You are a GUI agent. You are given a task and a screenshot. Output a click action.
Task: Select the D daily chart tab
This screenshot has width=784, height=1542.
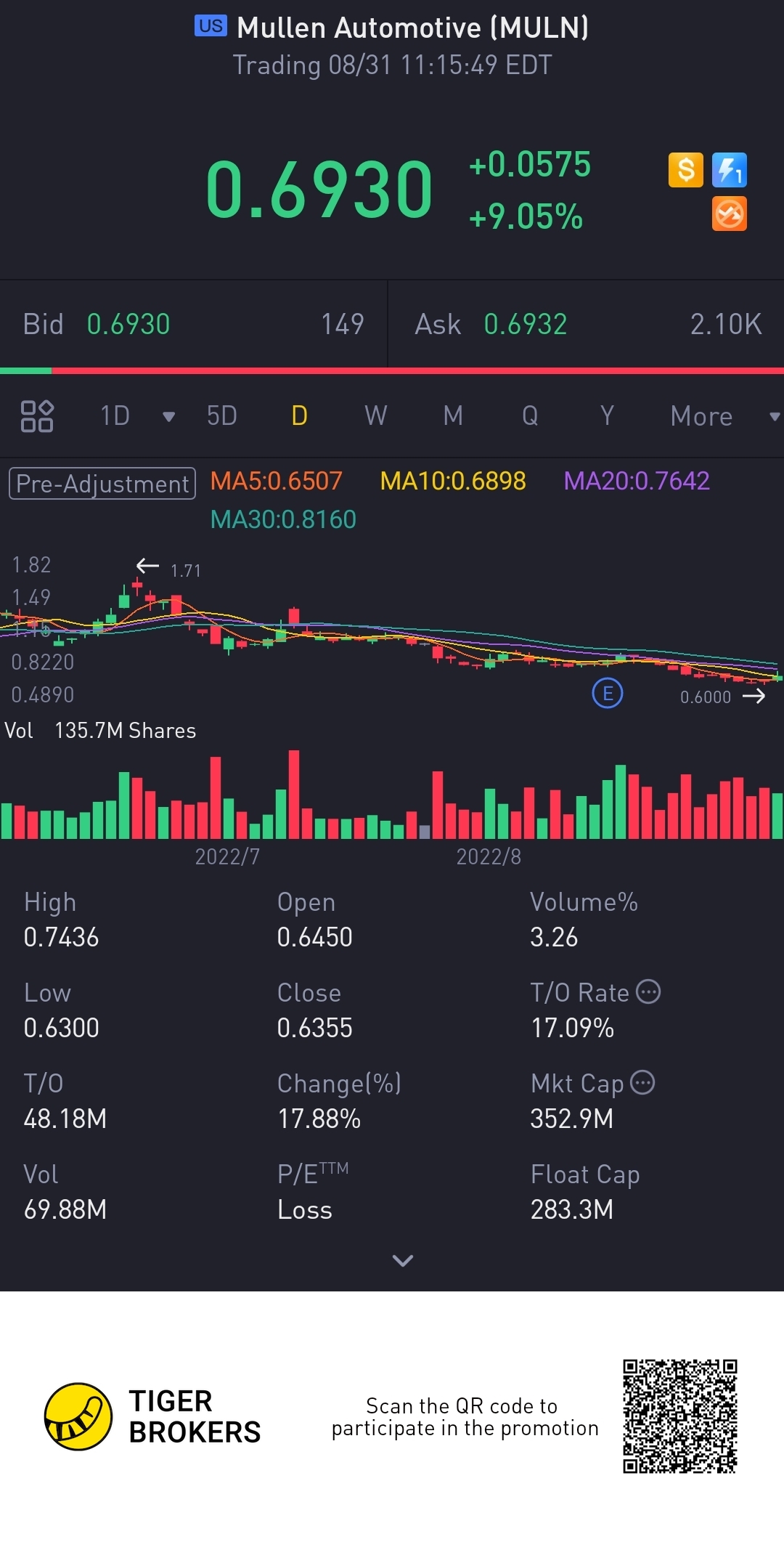pyautogui.click(x=299, y=416)
